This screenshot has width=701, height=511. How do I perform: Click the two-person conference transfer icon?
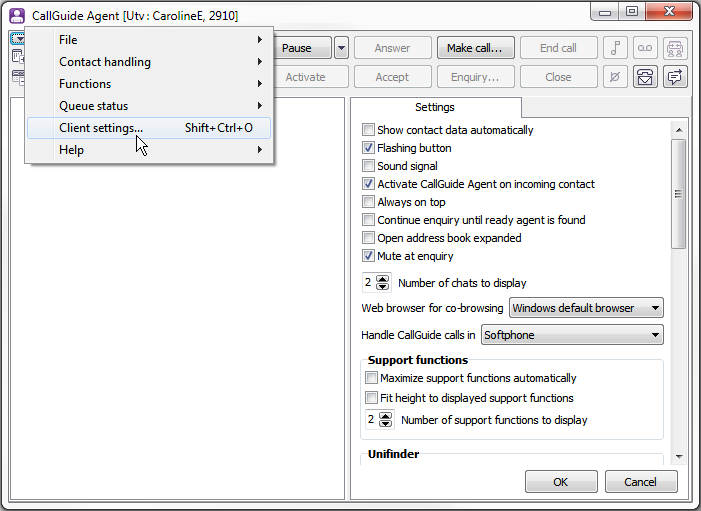[x=675, y=48]
